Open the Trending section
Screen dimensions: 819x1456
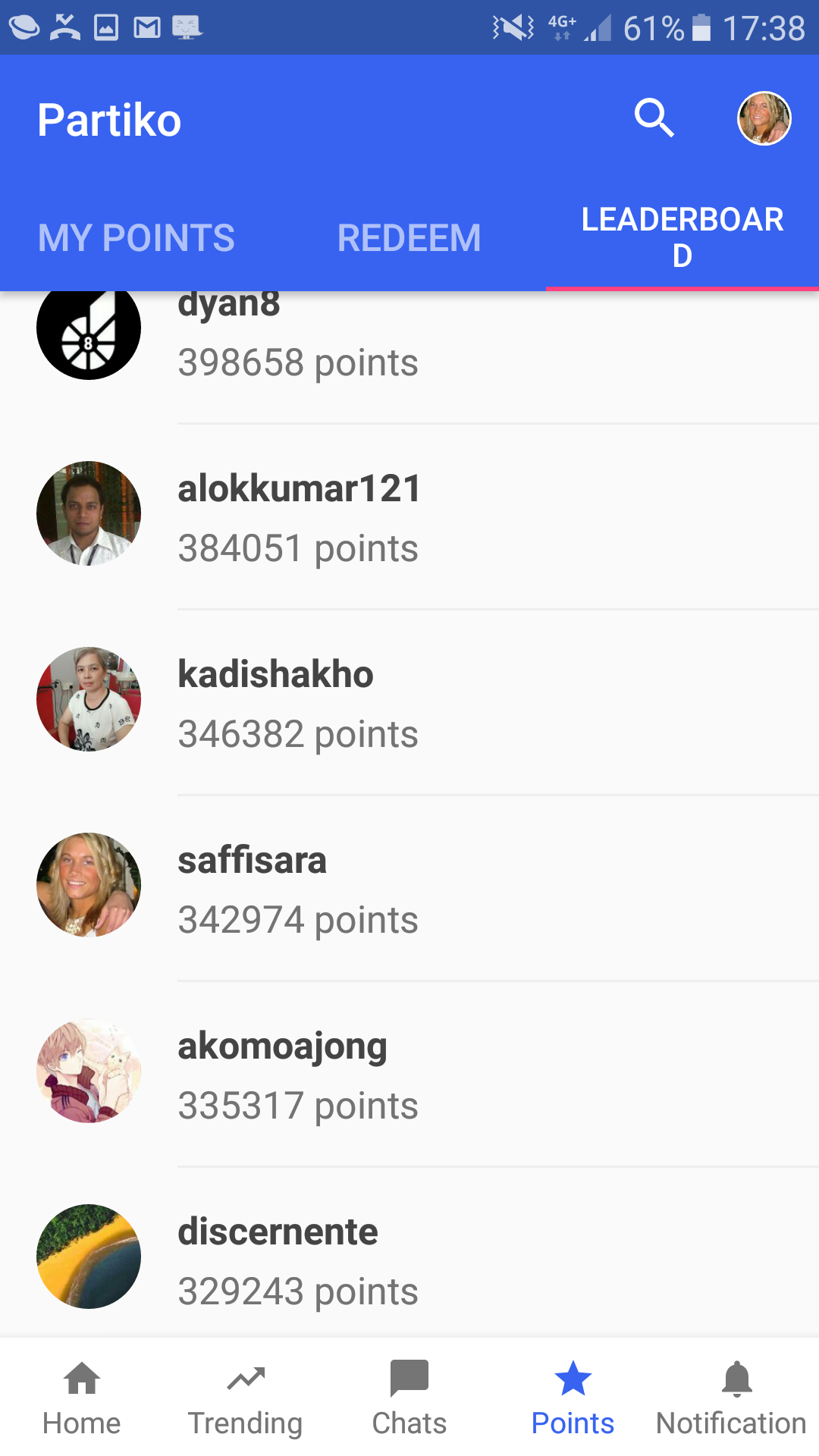click(x=246, y=1398)
